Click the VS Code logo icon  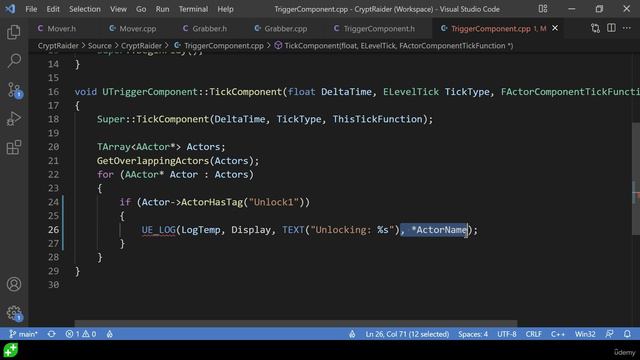click(x=10, y=9)
